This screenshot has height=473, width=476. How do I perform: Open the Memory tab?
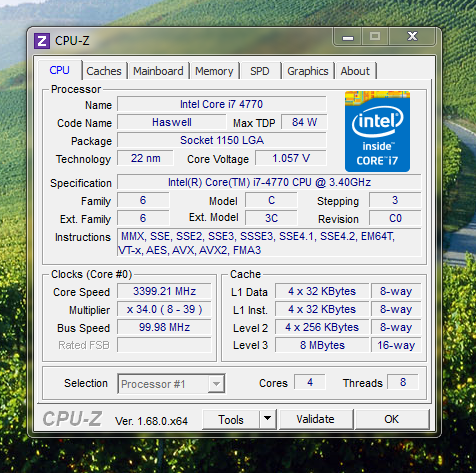click(214, 71)
